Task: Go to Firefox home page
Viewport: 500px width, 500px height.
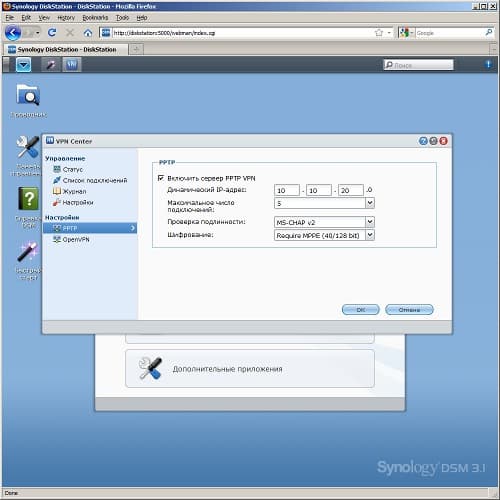Action: 88,33
